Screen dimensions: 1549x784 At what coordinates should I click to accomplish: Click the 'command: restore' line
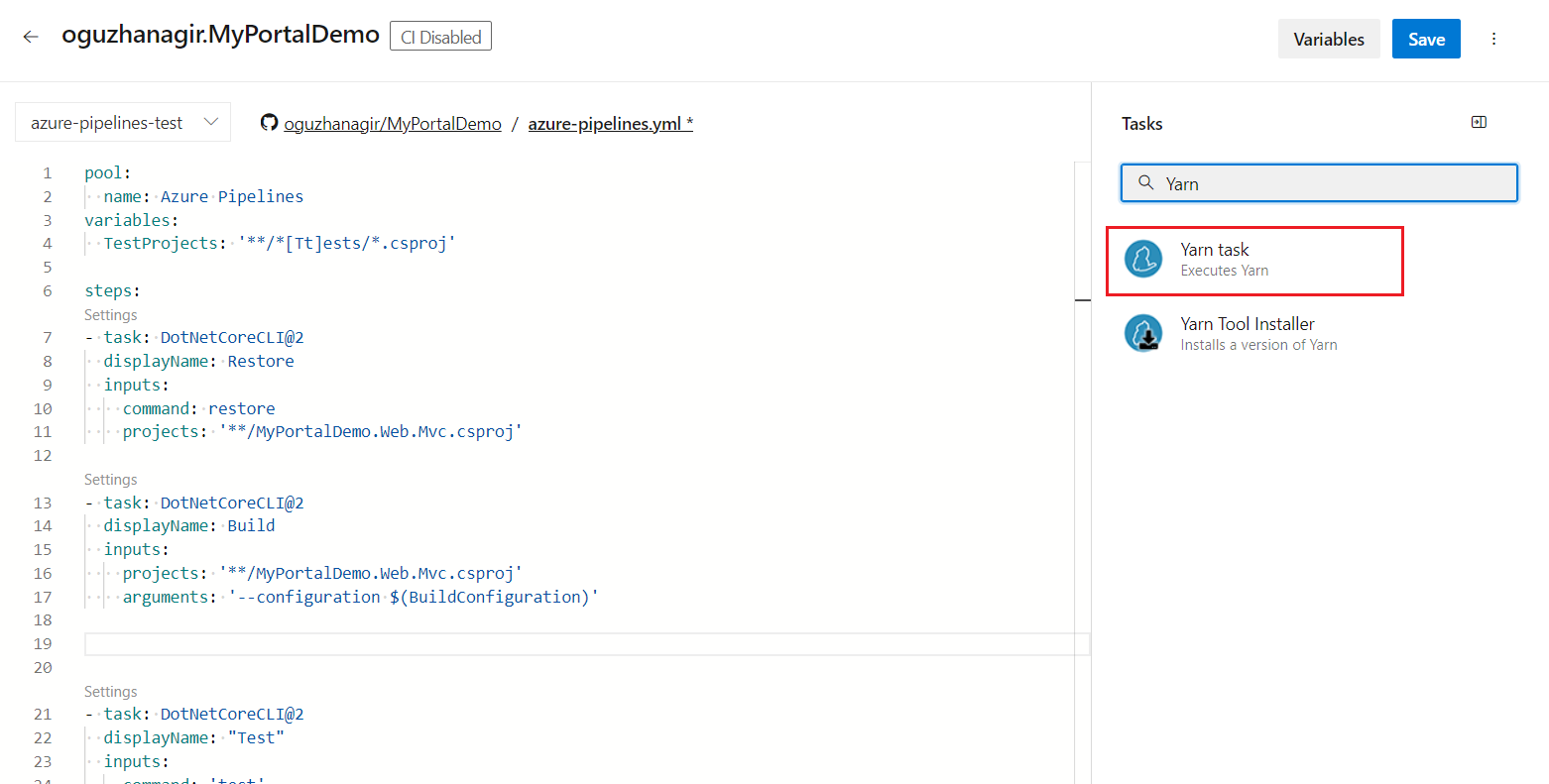[199, 408]
